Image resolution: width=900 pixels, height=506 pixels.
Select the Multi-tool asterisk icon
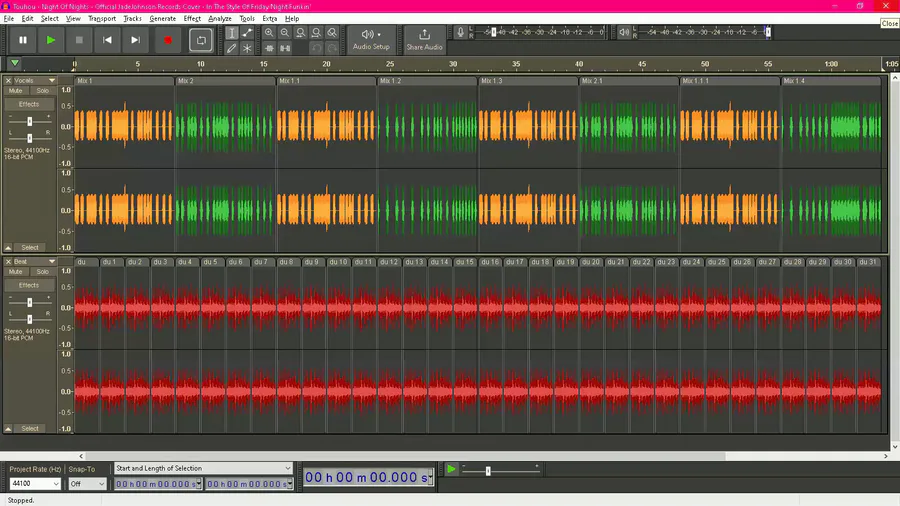click(247, 48)
